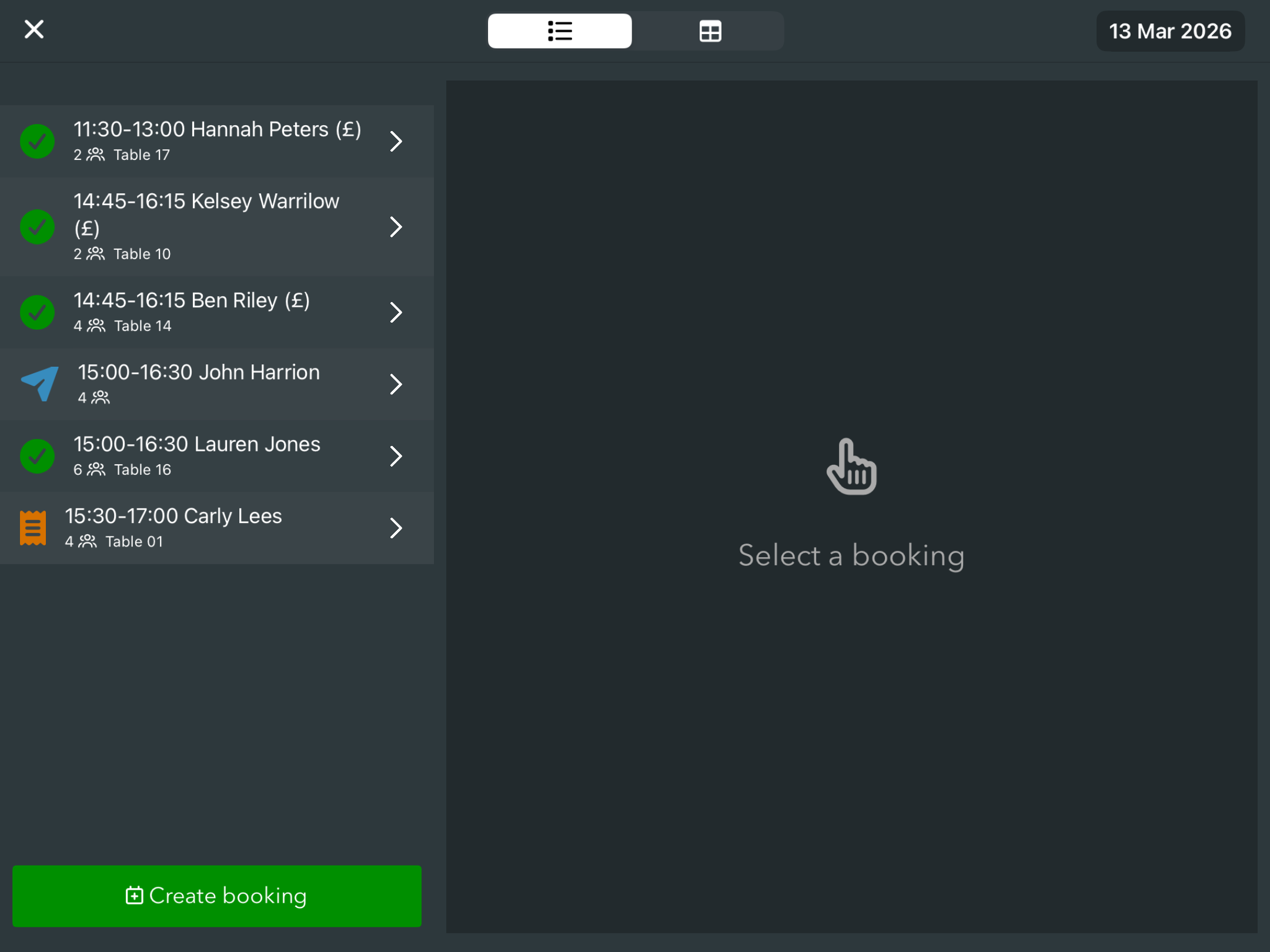1270x952 pixels.
Task: Switch to the list view
Action: click(x=560, y=31)
